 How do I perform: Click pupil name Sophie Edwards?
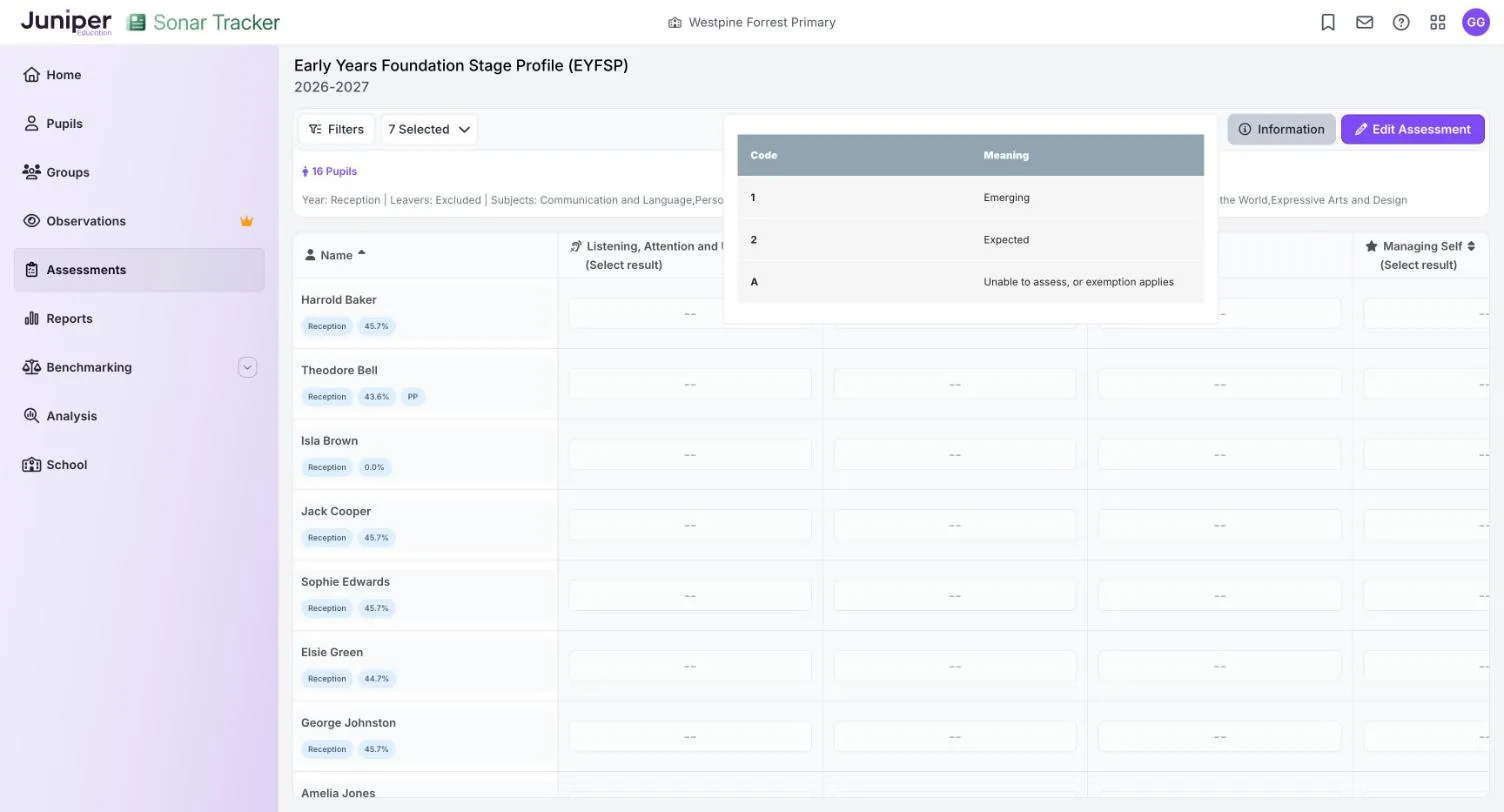tap(345, 582)
